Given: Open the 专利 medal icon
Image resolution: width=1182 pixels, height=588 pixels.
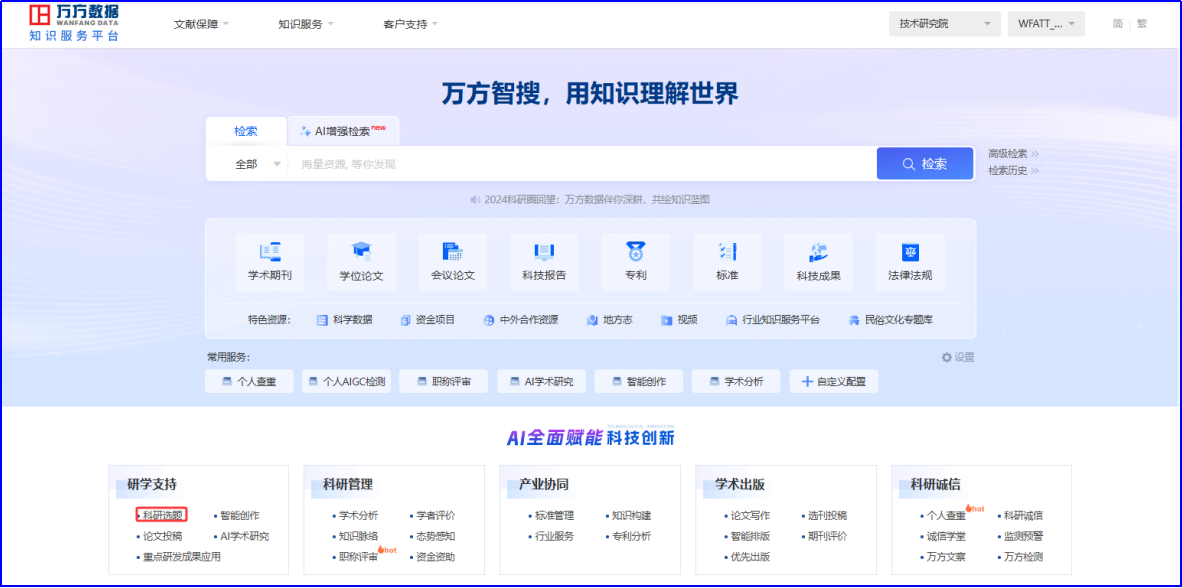Looking at the screenshot, I should [x=635, y=252].
